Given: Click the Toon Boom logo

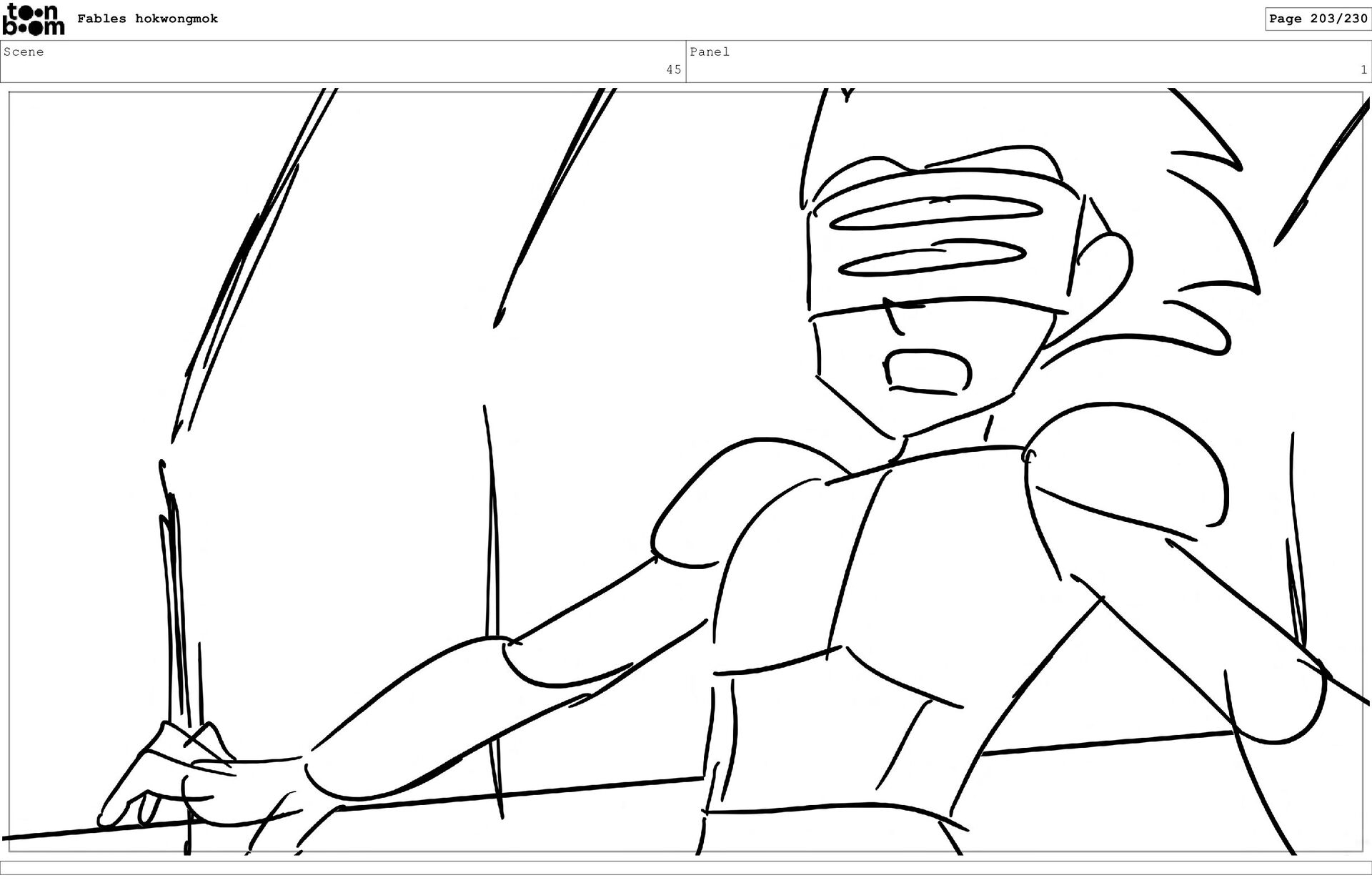Looking at the screenshot, I should tap(34, 19).
